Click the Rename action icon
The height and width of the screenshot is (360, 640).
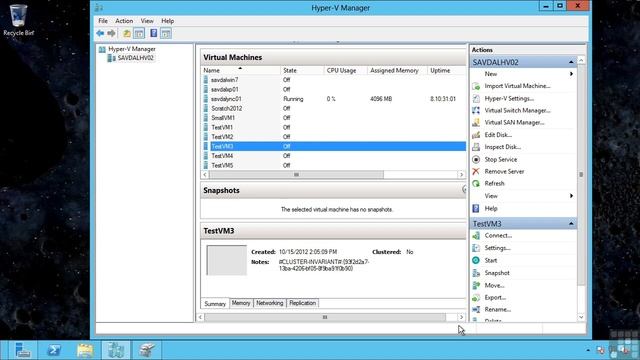pos(476,309)
